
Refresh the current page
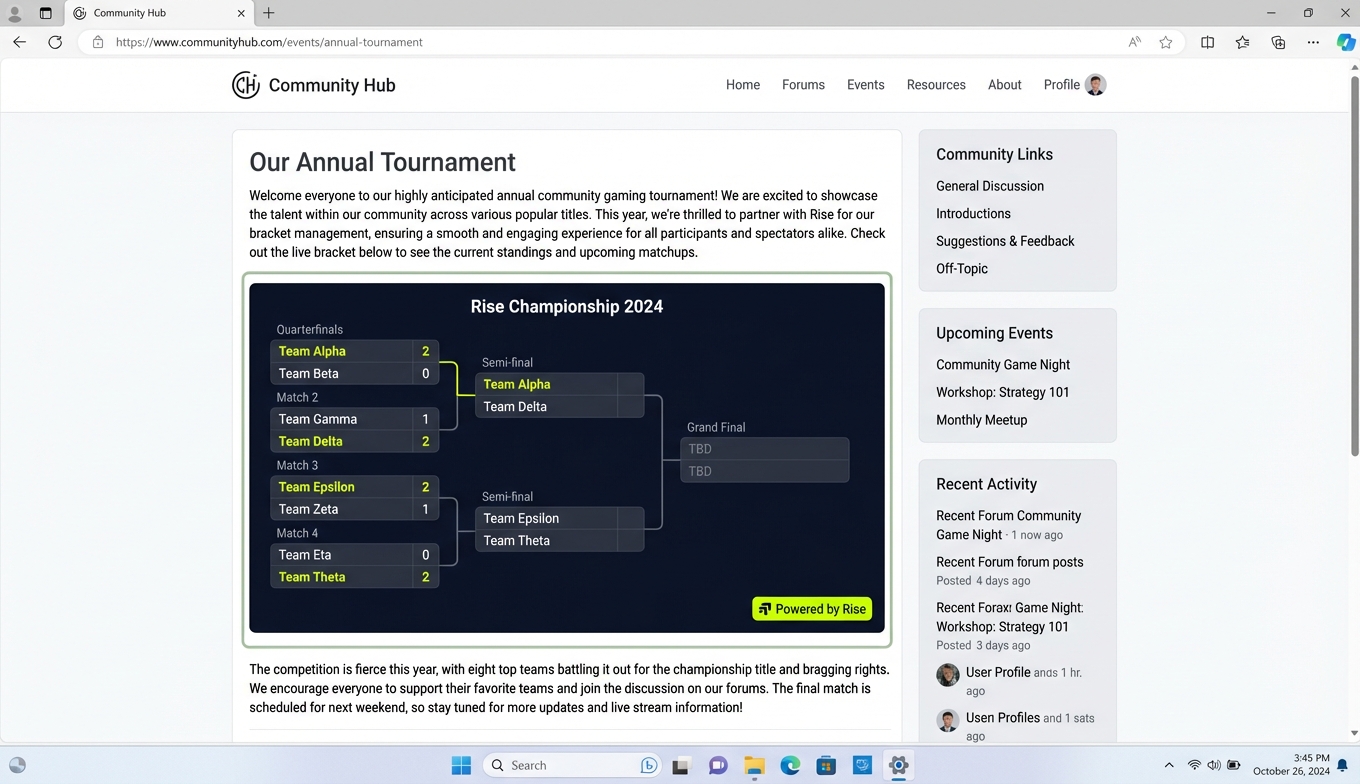[55, 42]
